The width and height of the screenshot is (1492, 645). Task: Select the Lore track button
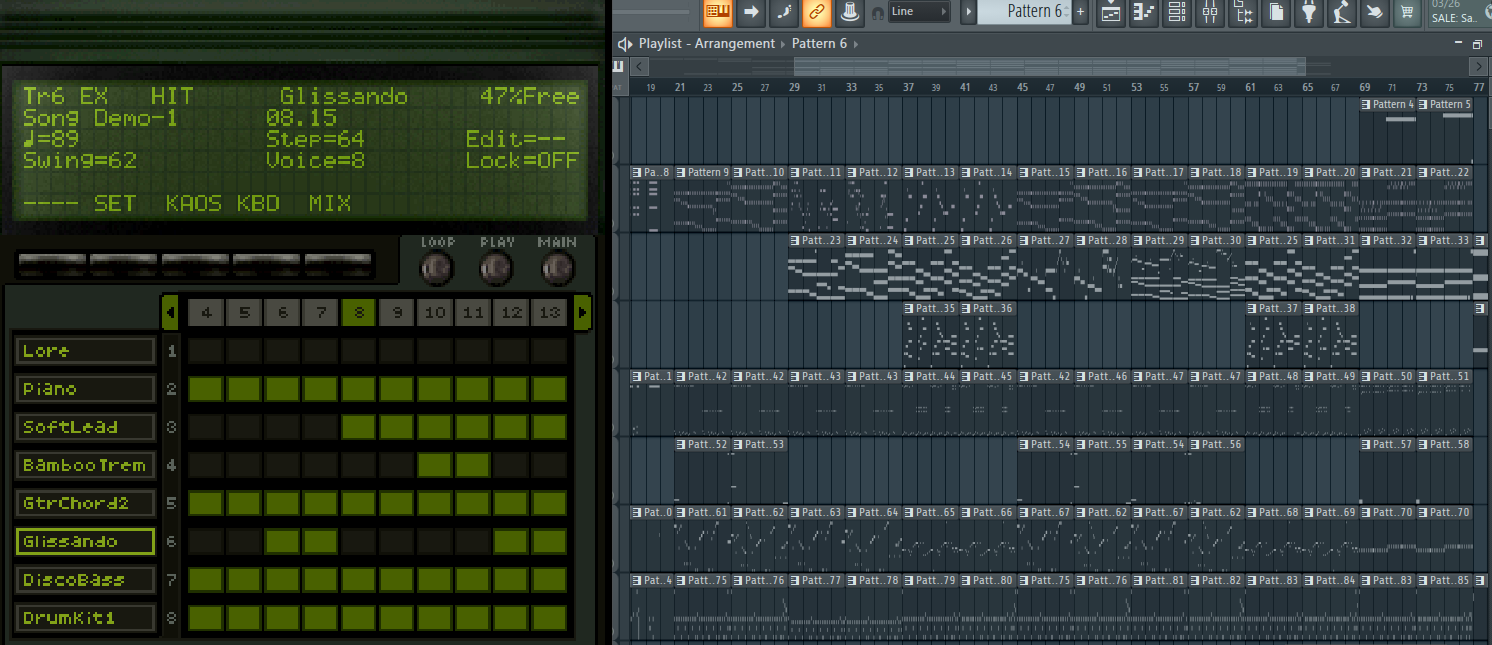tap(85, 351)
